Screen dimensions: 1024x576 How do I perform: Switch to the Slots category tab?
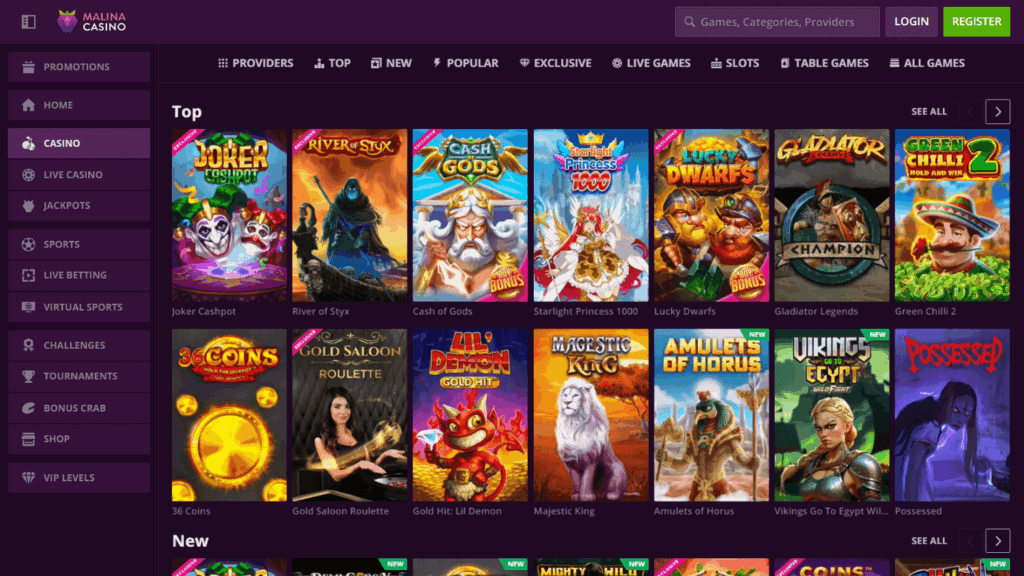tap(735, 63)
